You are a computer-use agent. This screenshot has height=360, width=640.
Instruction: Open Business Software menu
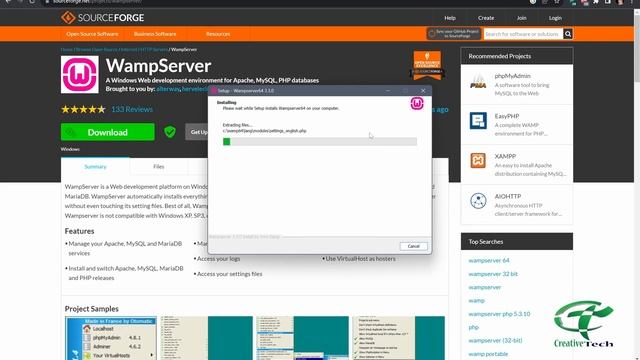point(155,34)
